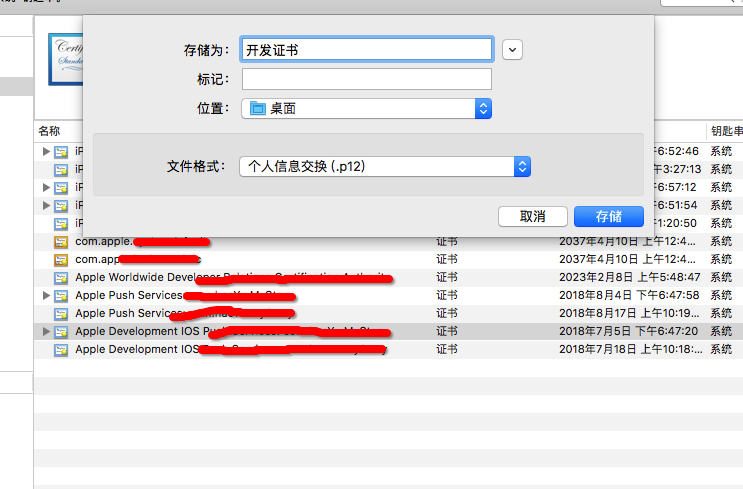Expand the row expiring 6:52:46
Image resolution: width=743 pixels, height=489 pixels.
(x=46, y=151)
